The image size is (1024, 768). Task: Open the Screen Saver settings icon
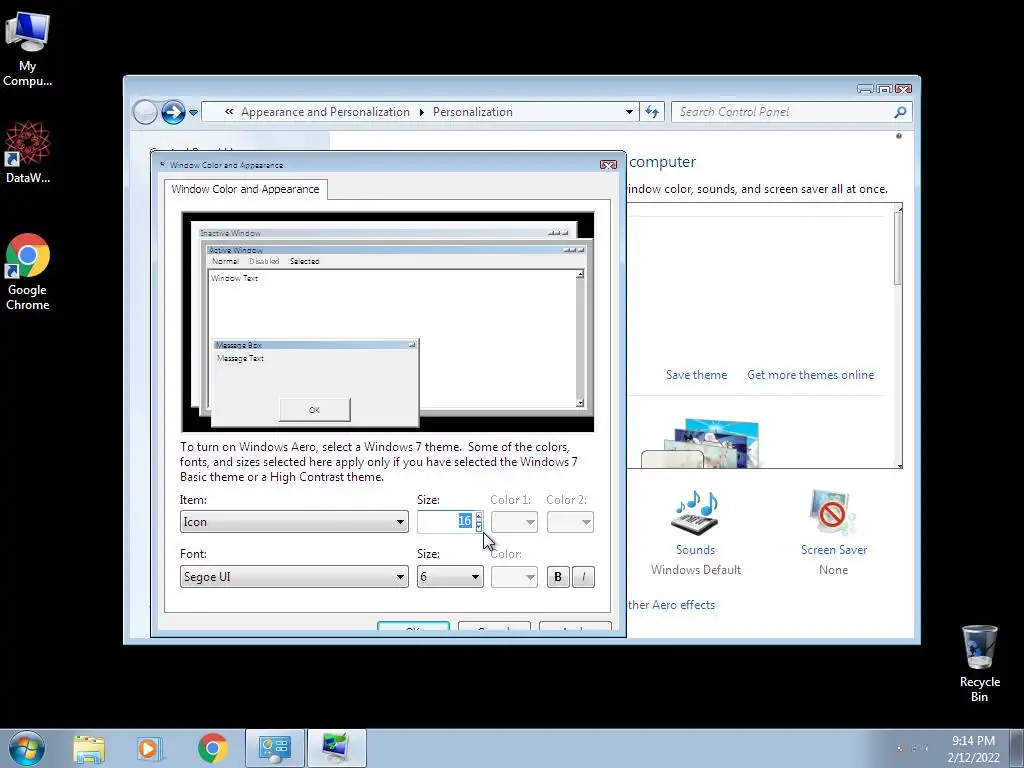pos(833,513)
